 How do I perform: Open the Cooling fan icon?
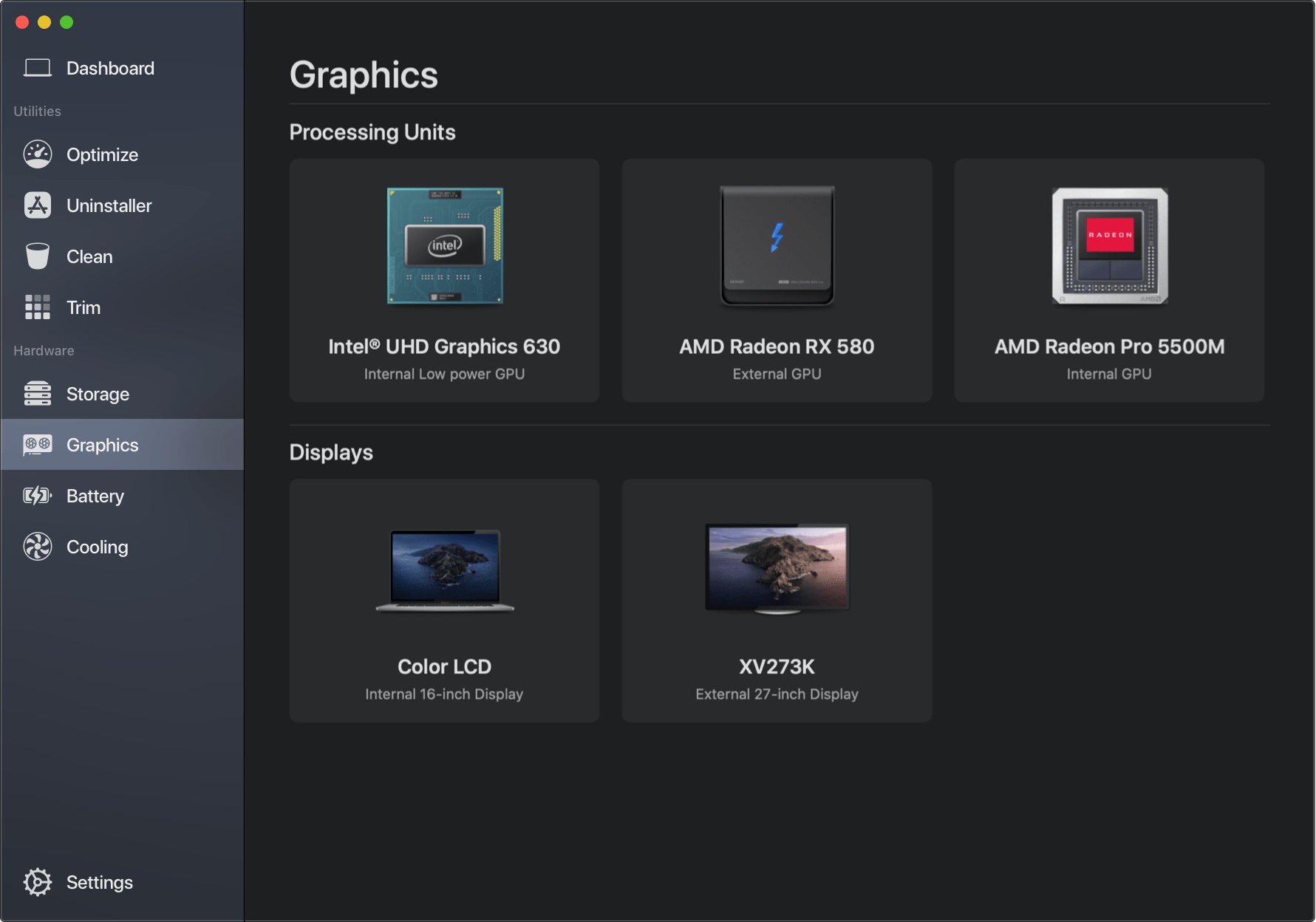[x=37, y=547]
